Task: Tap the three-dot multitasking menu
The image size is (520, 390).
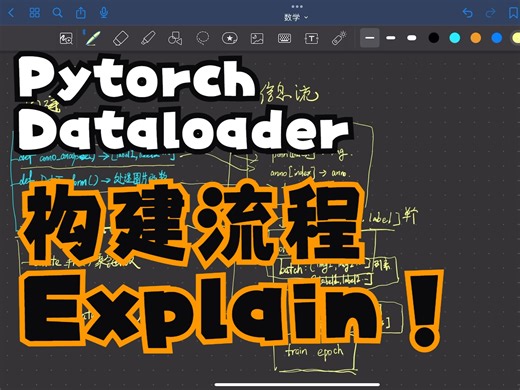Action: [x=297, y=6]
